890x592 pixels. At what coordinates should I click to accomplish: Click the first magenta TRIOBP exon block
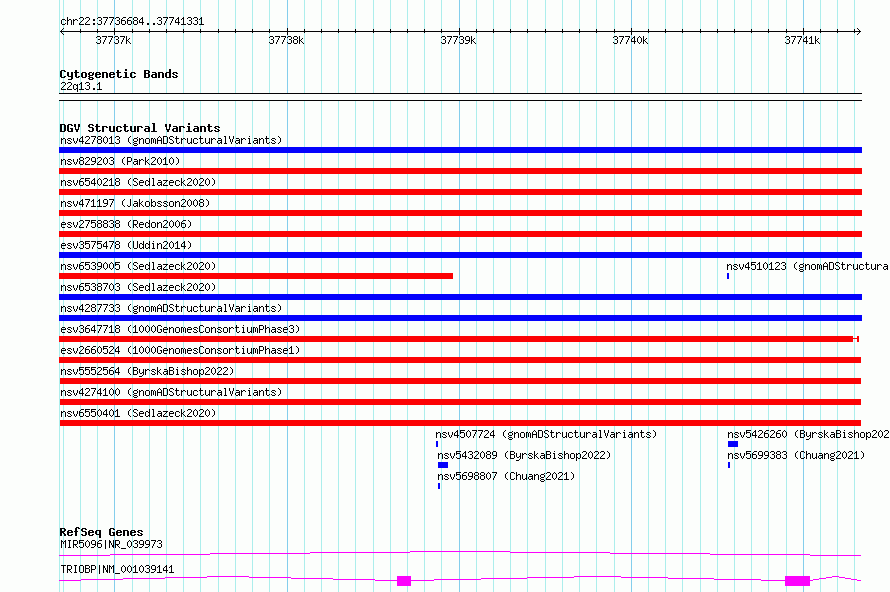(x=404, y=581)
